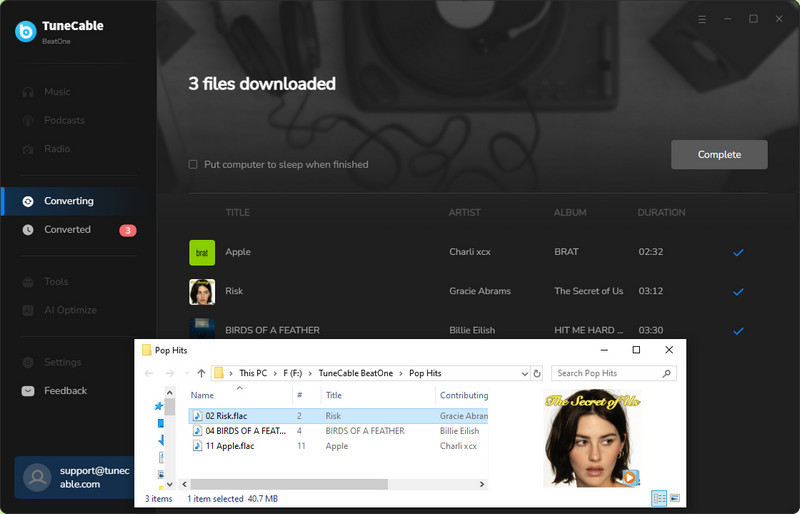Viewport: 800px width, 514px height.
Task: Open the Converted list in the sidebar
Action: pyautogui.click(x=67, y=230)
